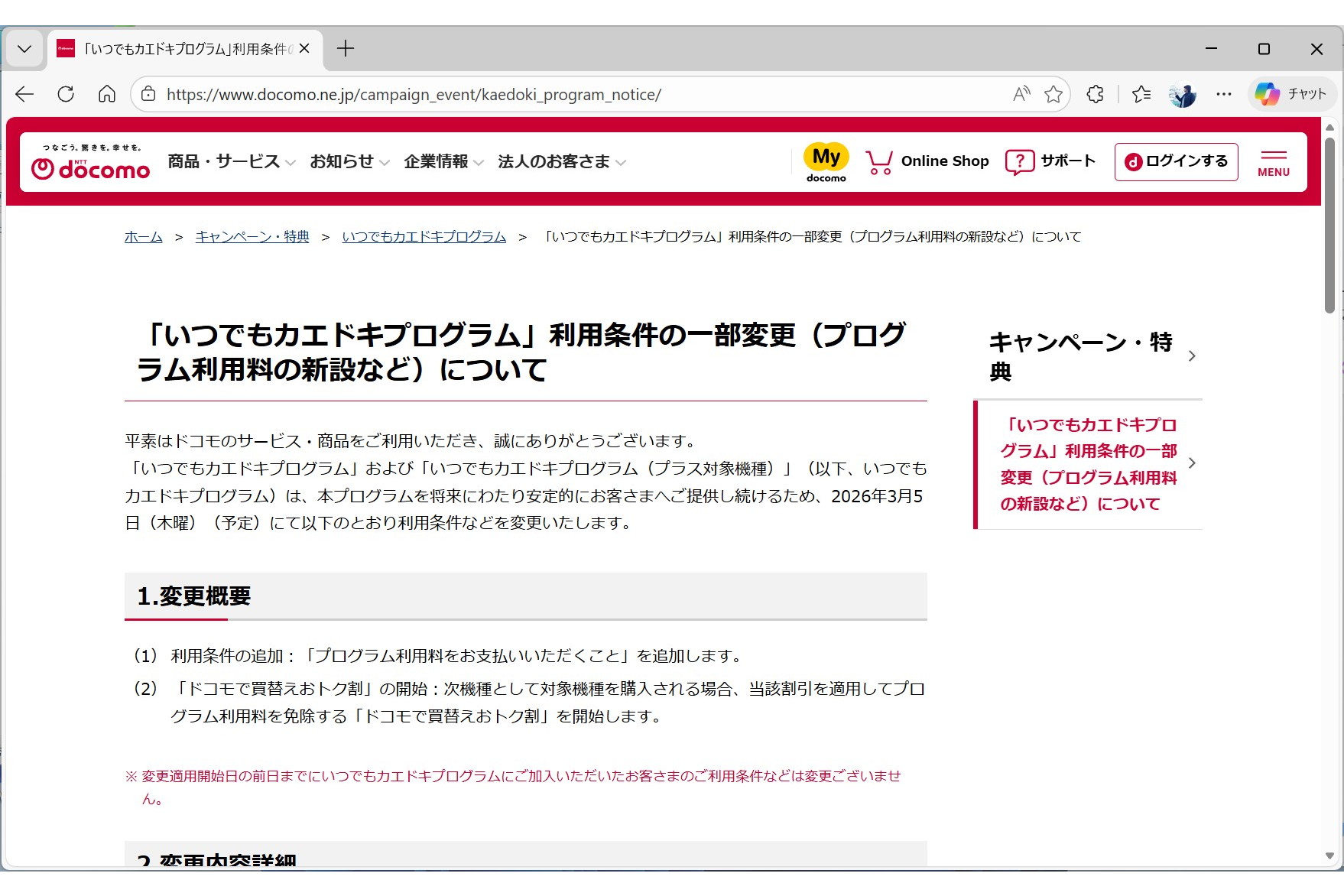Follow the いつでもカエドキプログラム breadcrumb link
This screenshot has height=896, width=1344.
[424, 237]
